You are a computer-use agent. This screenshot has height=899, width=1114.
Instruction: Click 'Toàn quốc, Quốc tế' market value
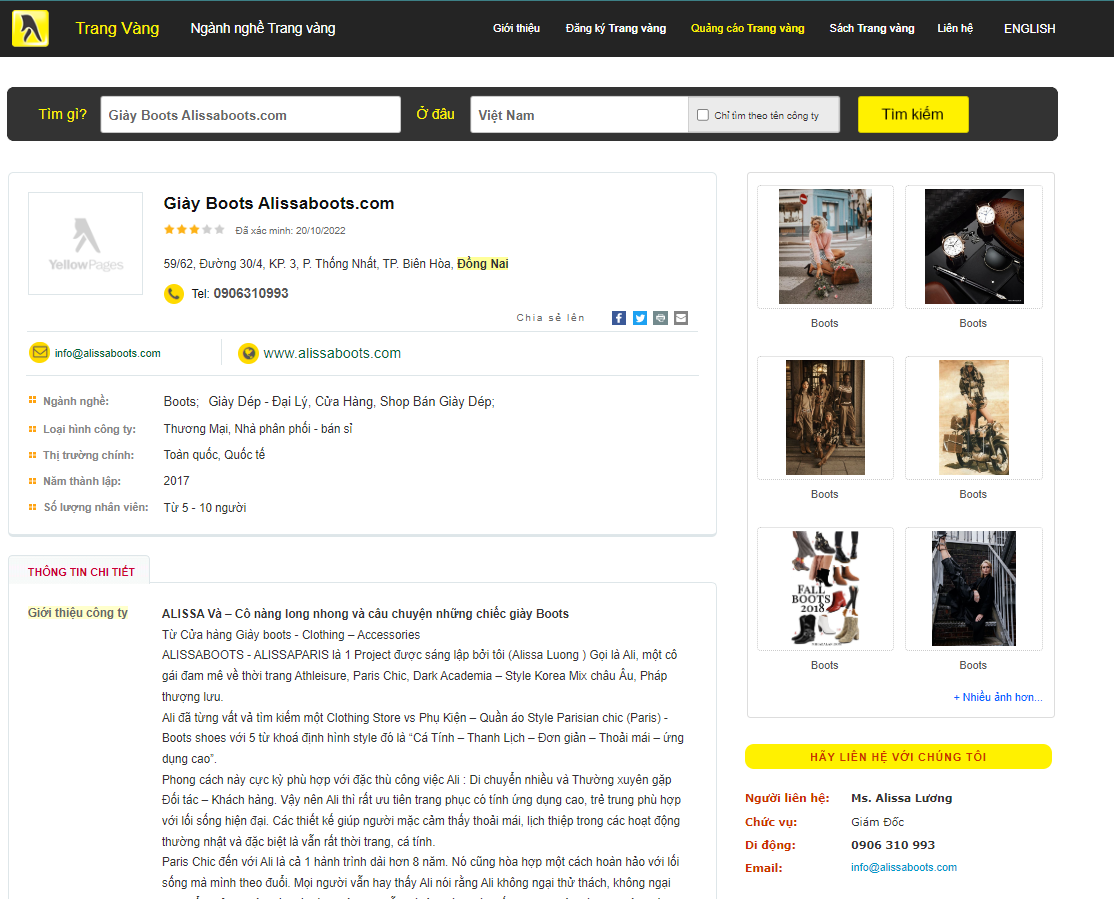point(214,455)
